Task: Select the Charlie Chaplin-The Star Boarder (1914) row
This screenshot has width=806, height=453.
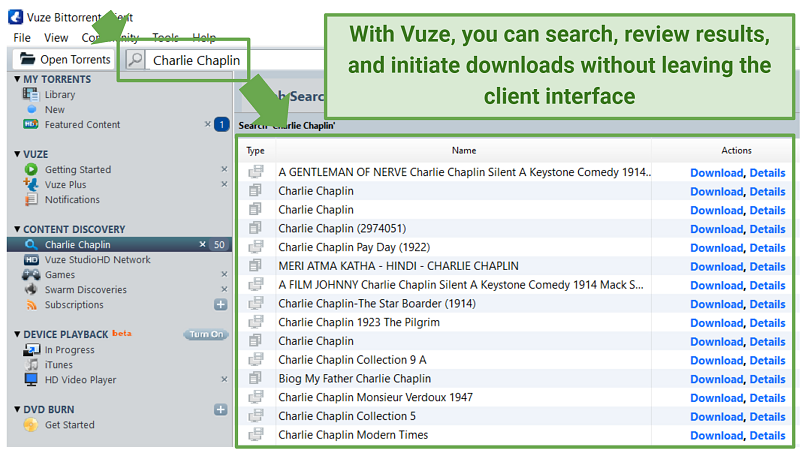Action: 515,303
